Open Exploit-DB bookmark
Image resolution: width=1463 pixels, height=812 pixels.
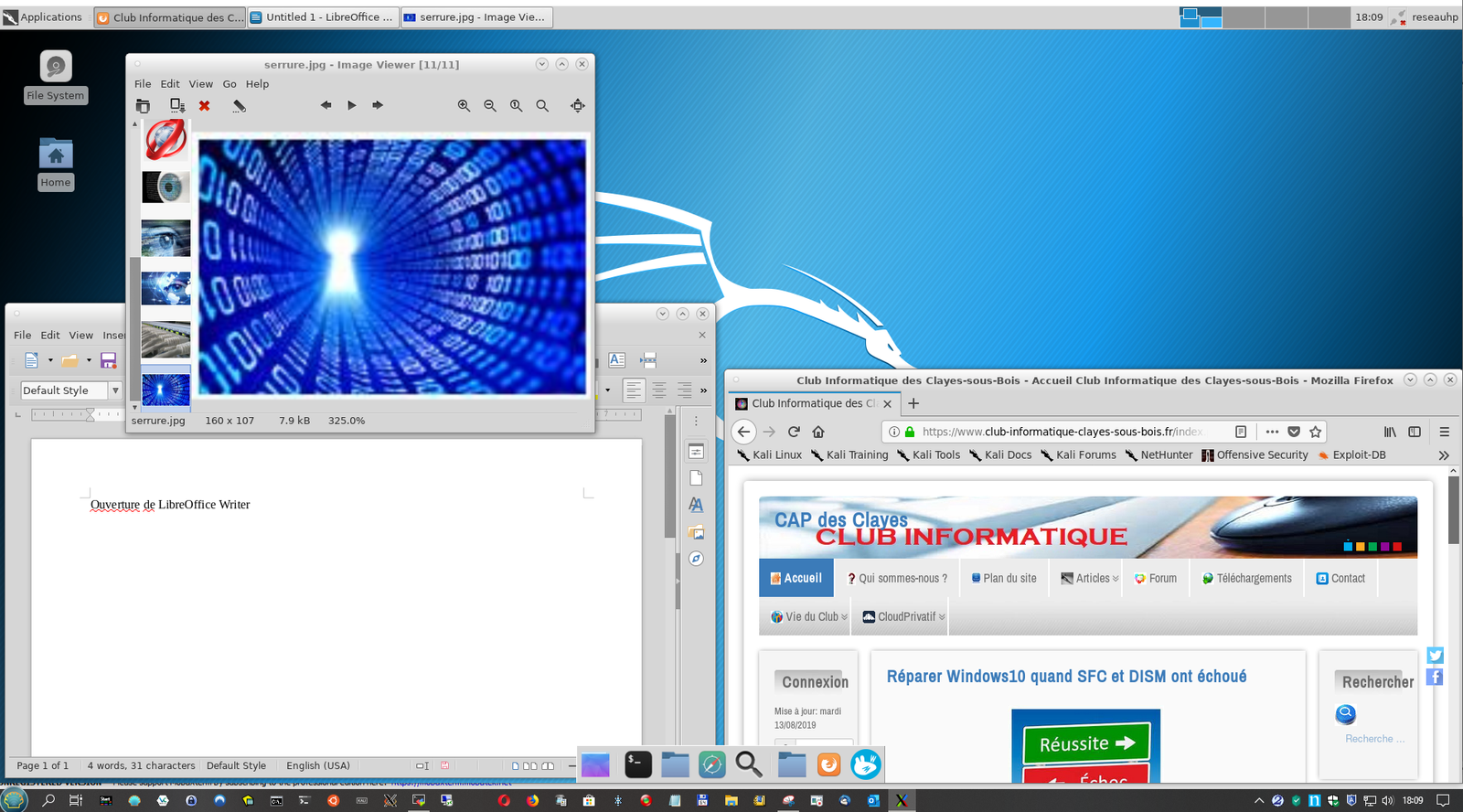pyautogui.click(x=1351, y=455)
